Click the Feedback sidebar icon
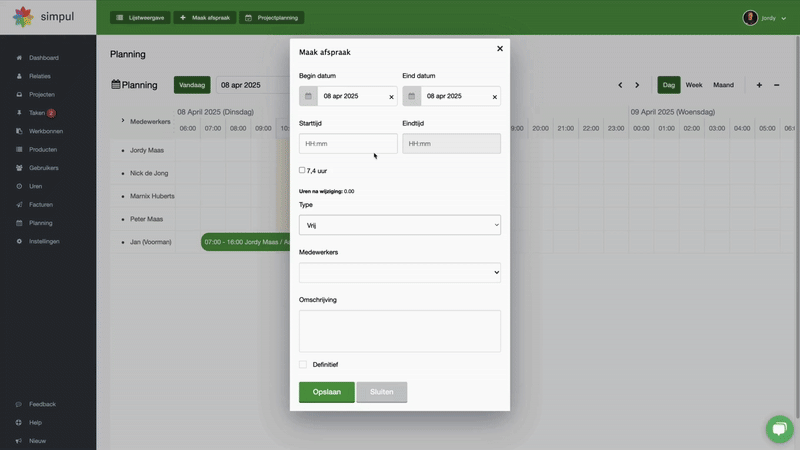 [19, 404]
